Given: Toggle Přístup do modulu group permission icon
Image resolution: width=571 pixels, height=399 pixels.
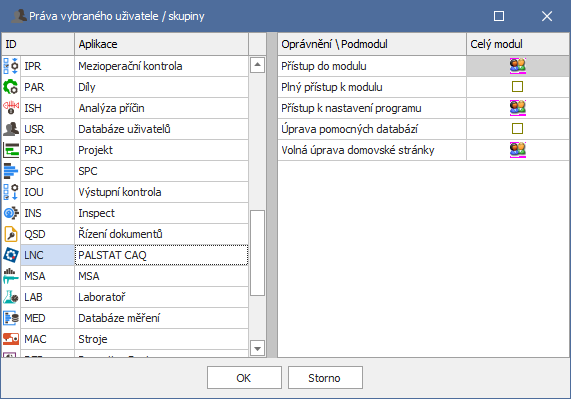Looking at the screenshot, I should coord(517,66).
